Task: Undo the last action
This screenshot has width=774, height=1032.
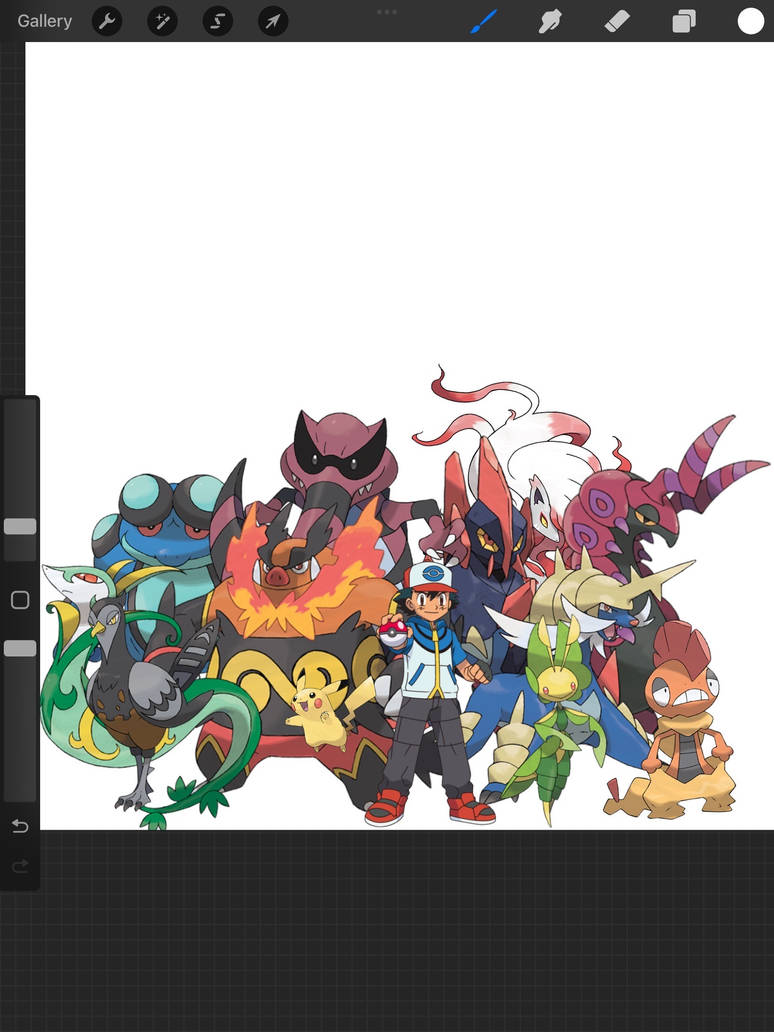Action: click(20, 825)
